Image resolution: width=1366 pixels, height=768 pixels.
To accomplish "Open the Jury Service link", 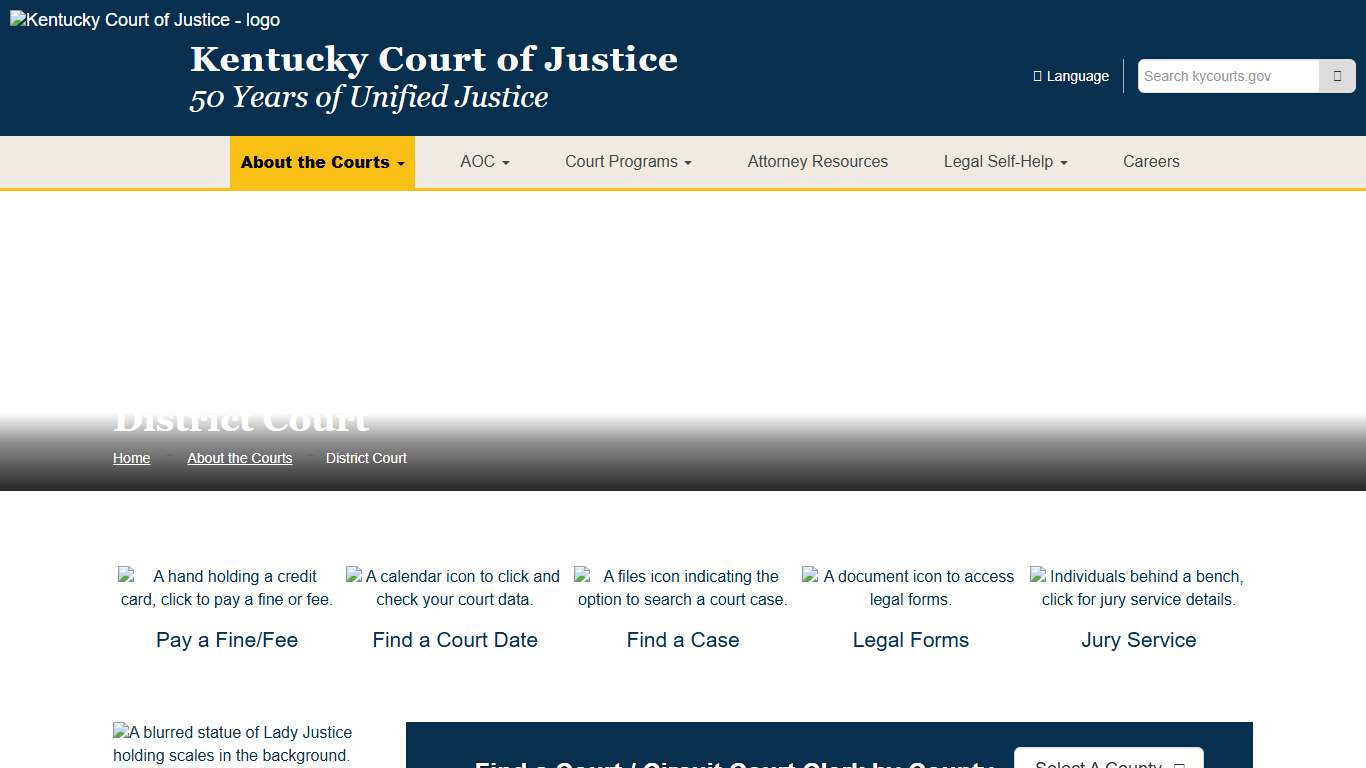I will point(1138,639).
